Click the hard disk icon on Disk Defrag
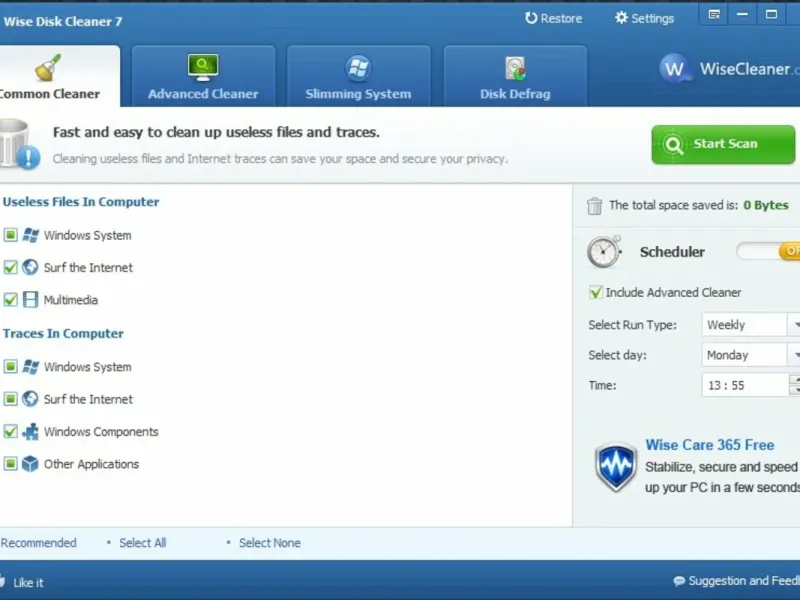800x600 pixels. (515, 68)
